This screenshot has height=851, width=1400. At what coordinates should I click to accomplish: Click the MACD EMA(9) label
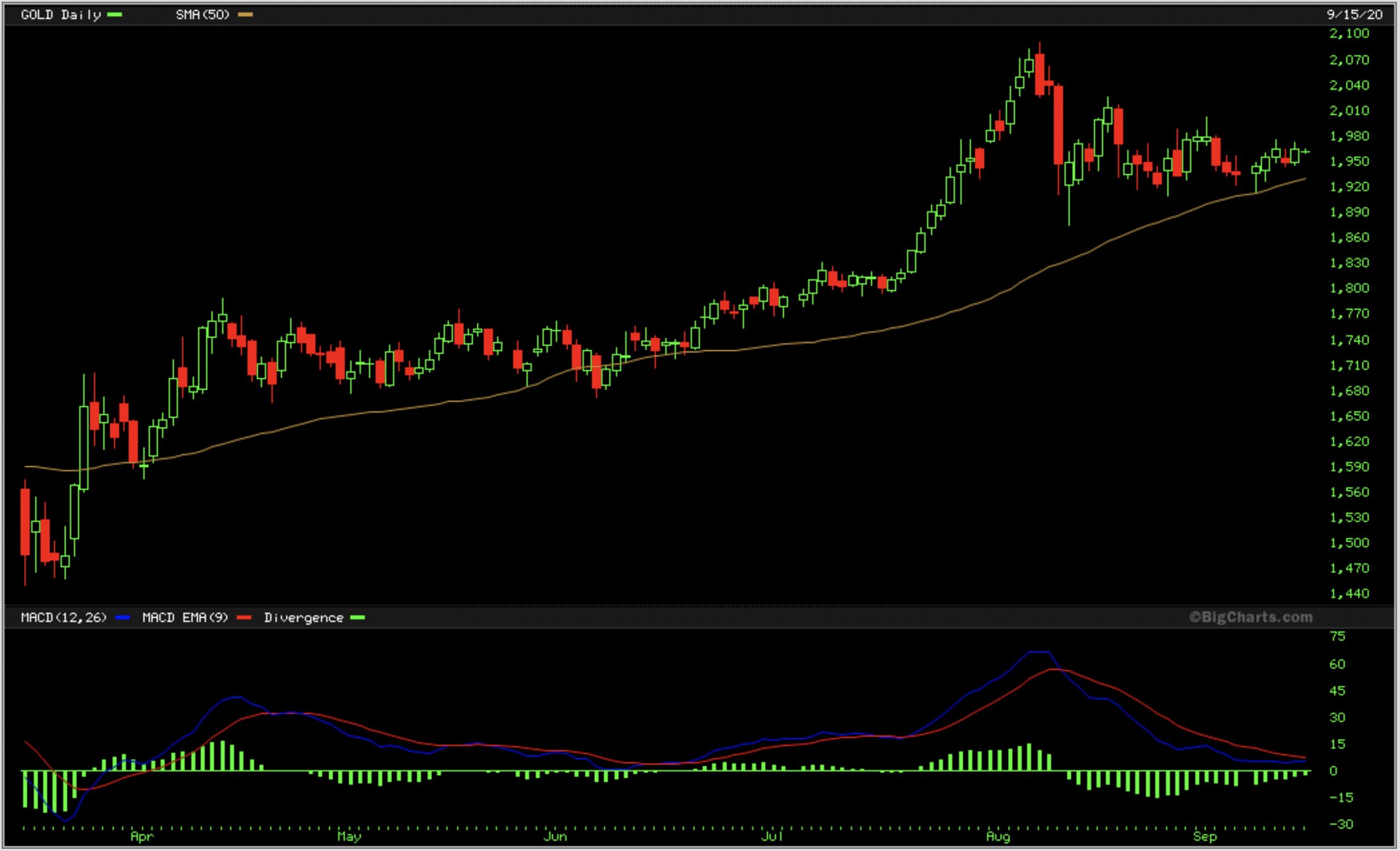(185, 618)
